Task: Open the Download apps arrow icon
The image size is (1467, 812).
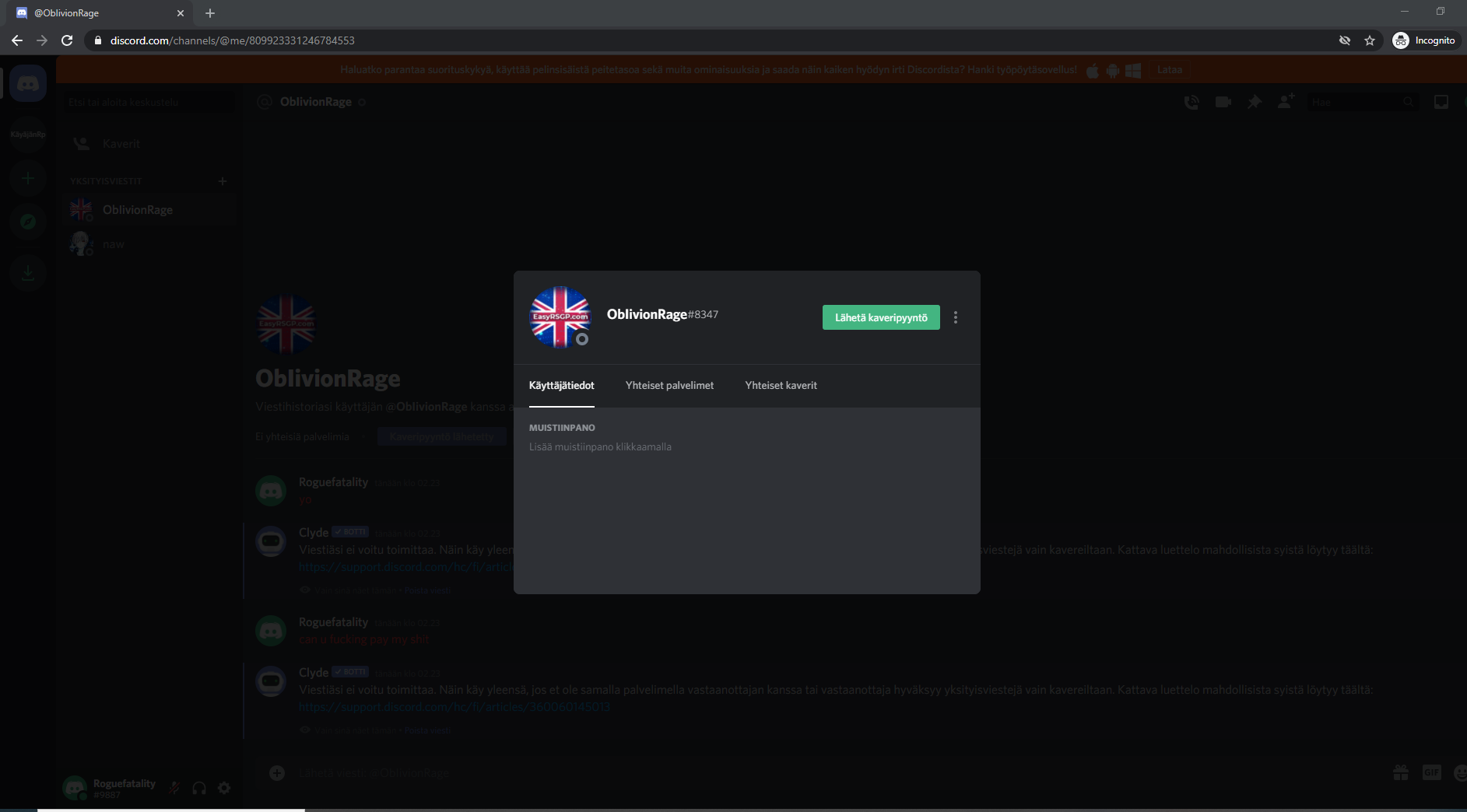Action: tap(28, 272)
